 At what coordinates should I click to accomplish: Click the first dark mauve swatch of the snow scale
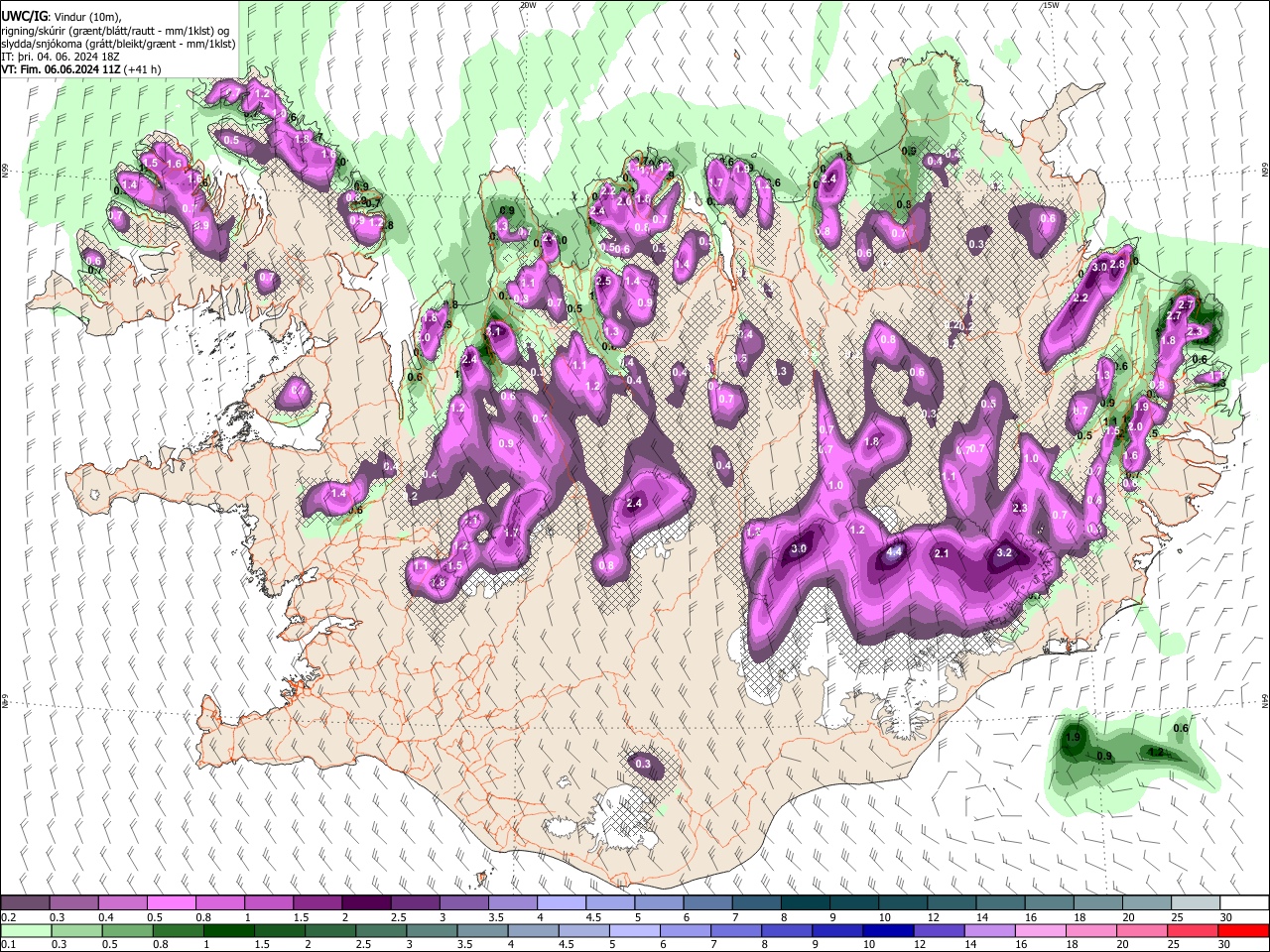[x=25, y=902]
